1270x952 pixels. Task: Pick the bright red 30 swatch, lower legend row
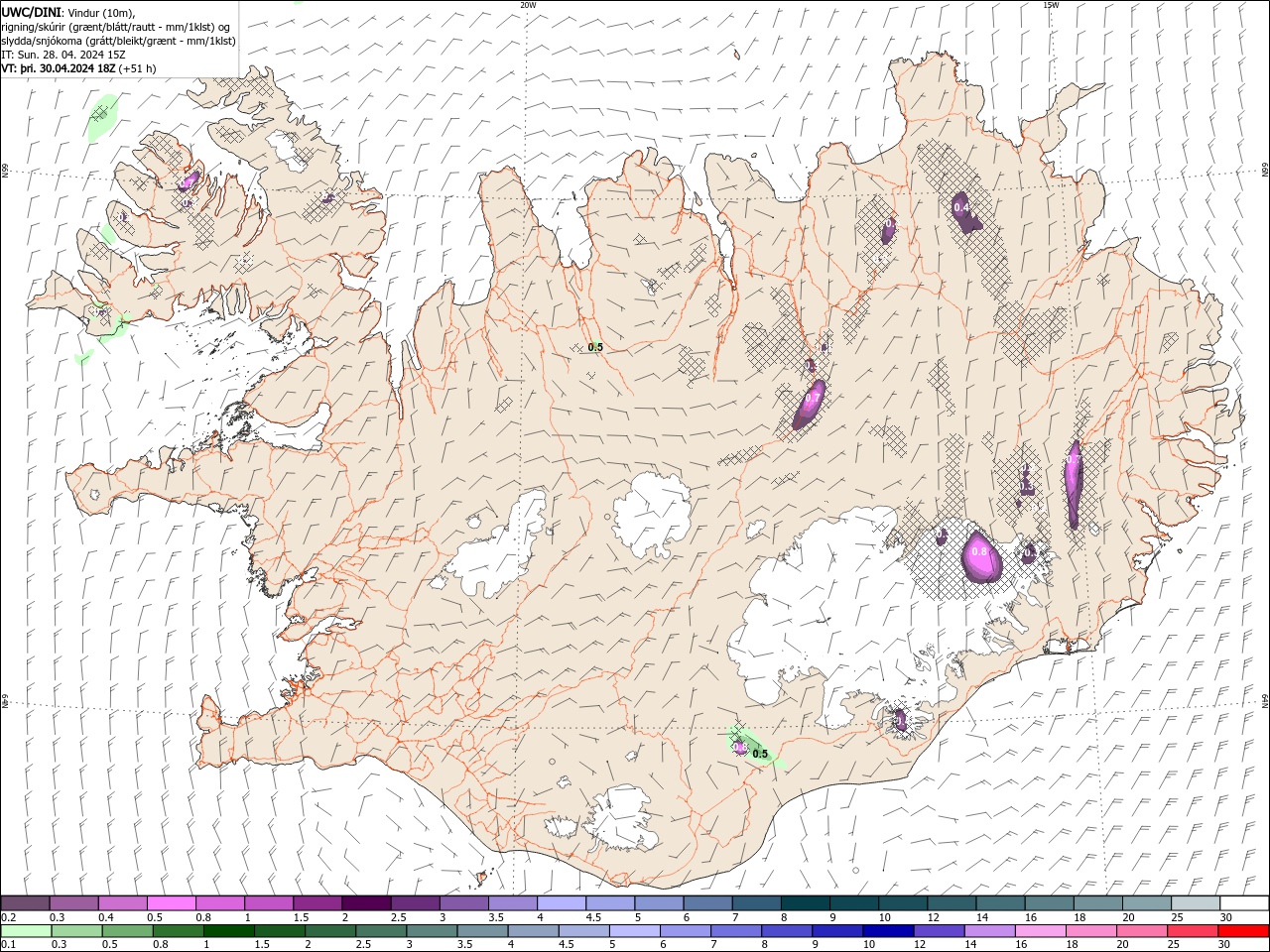pos(1243,931)
